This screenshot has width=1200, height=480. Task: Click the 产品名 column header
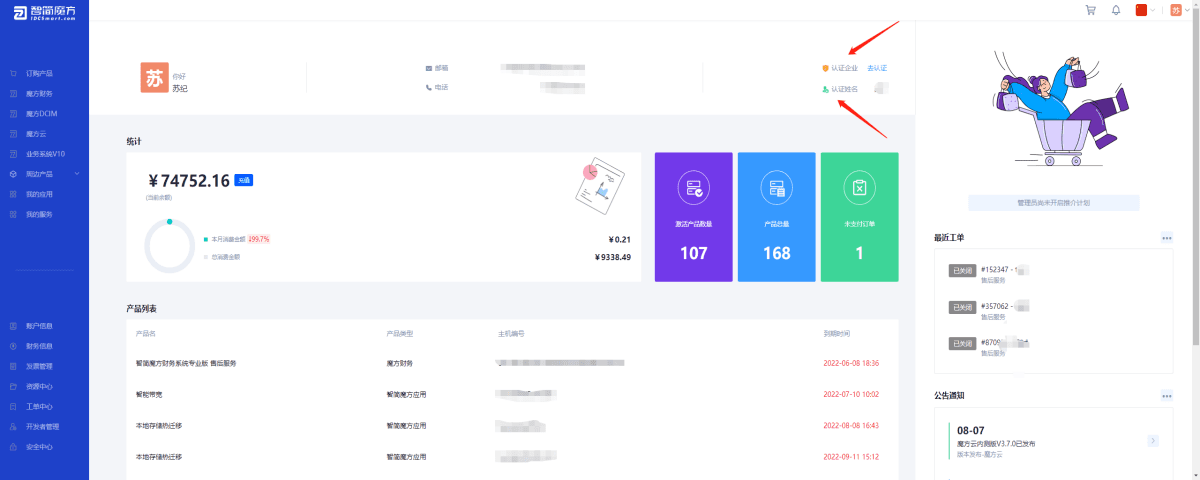pyautogui.click(x=146, y=333)
